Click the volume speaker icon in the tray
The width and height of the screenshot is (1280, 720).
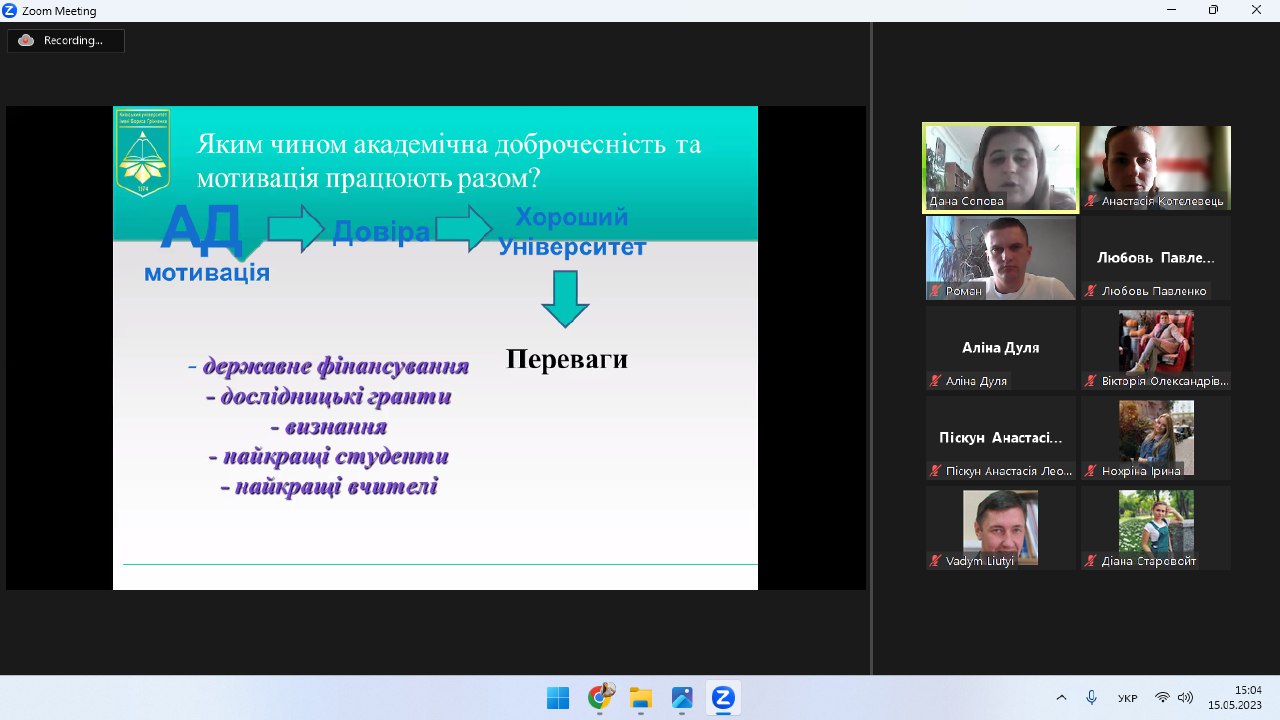tap(1186, 698)
